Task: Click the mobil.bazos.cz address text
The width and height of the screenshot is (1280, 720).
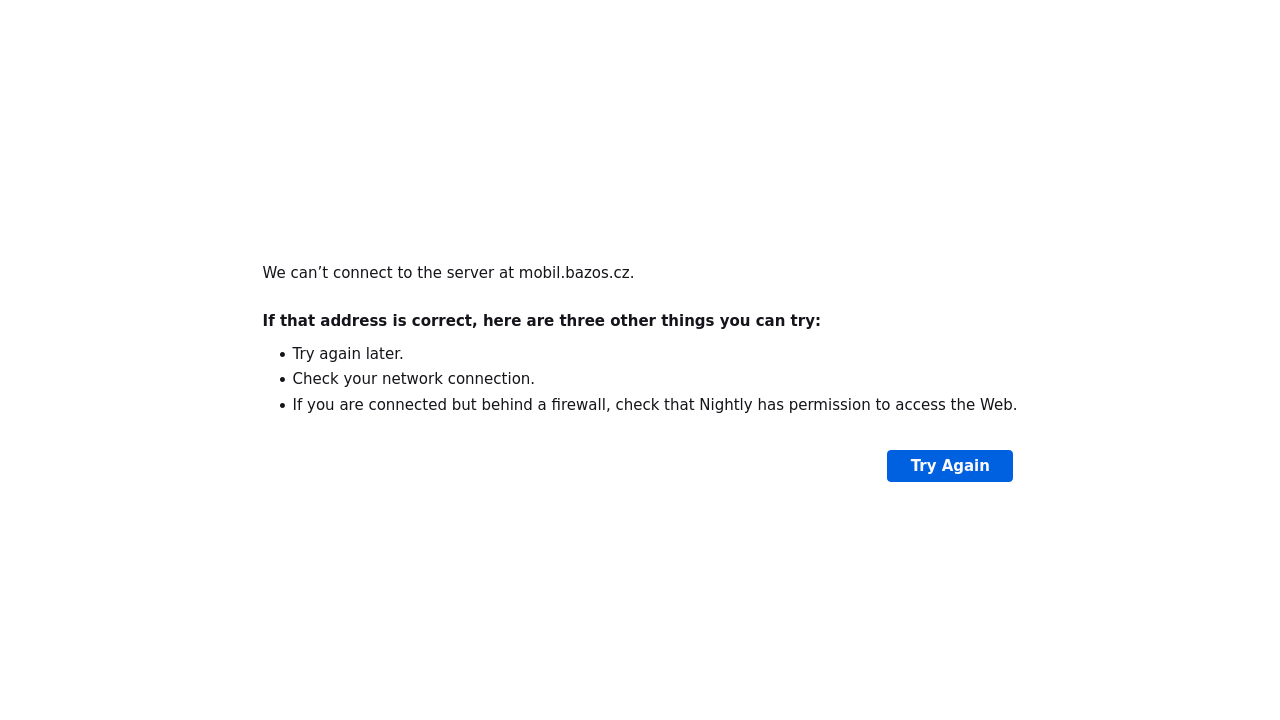Action: pyautogui.click(x=575, y=273)
